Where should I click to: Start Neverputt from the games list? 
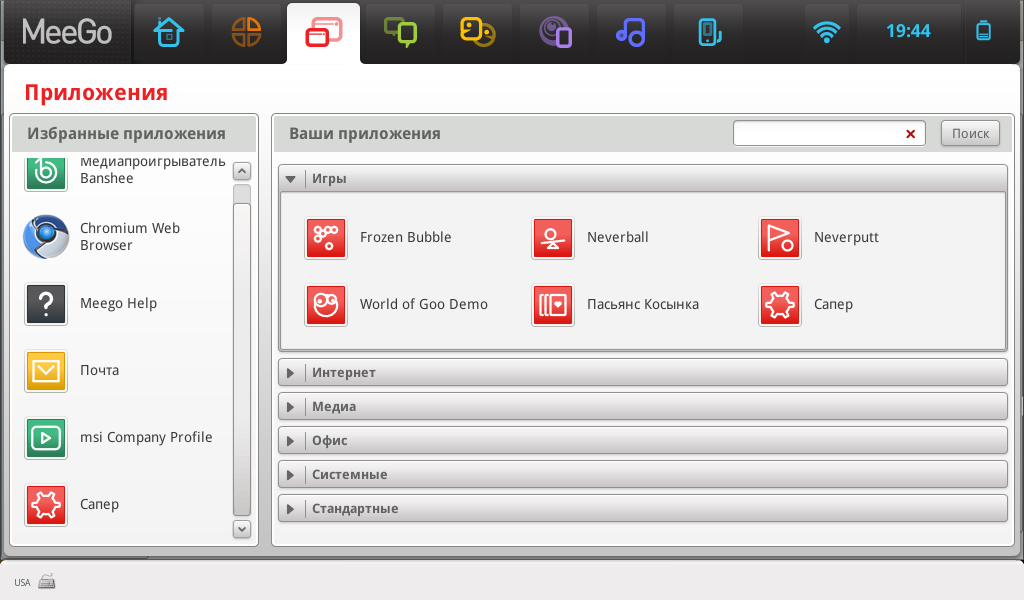pos(780,238)
